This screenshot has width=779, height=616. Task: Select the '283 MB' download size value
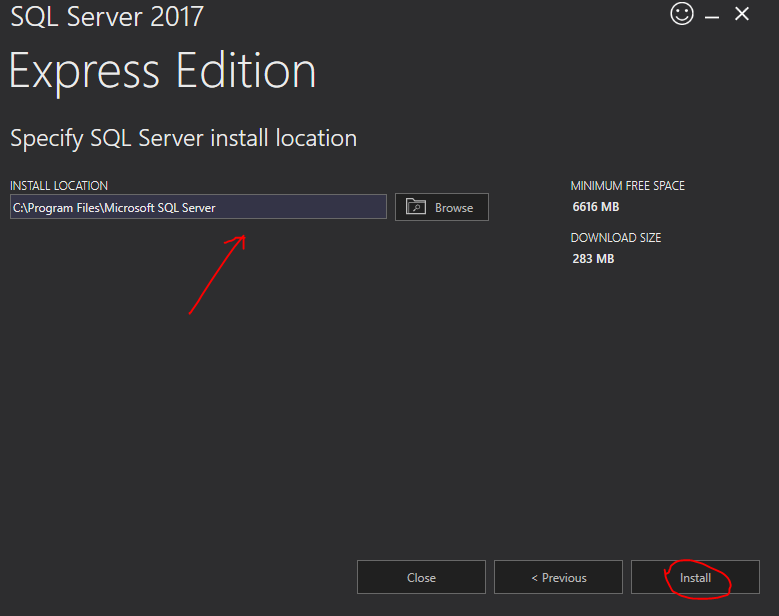593,259
